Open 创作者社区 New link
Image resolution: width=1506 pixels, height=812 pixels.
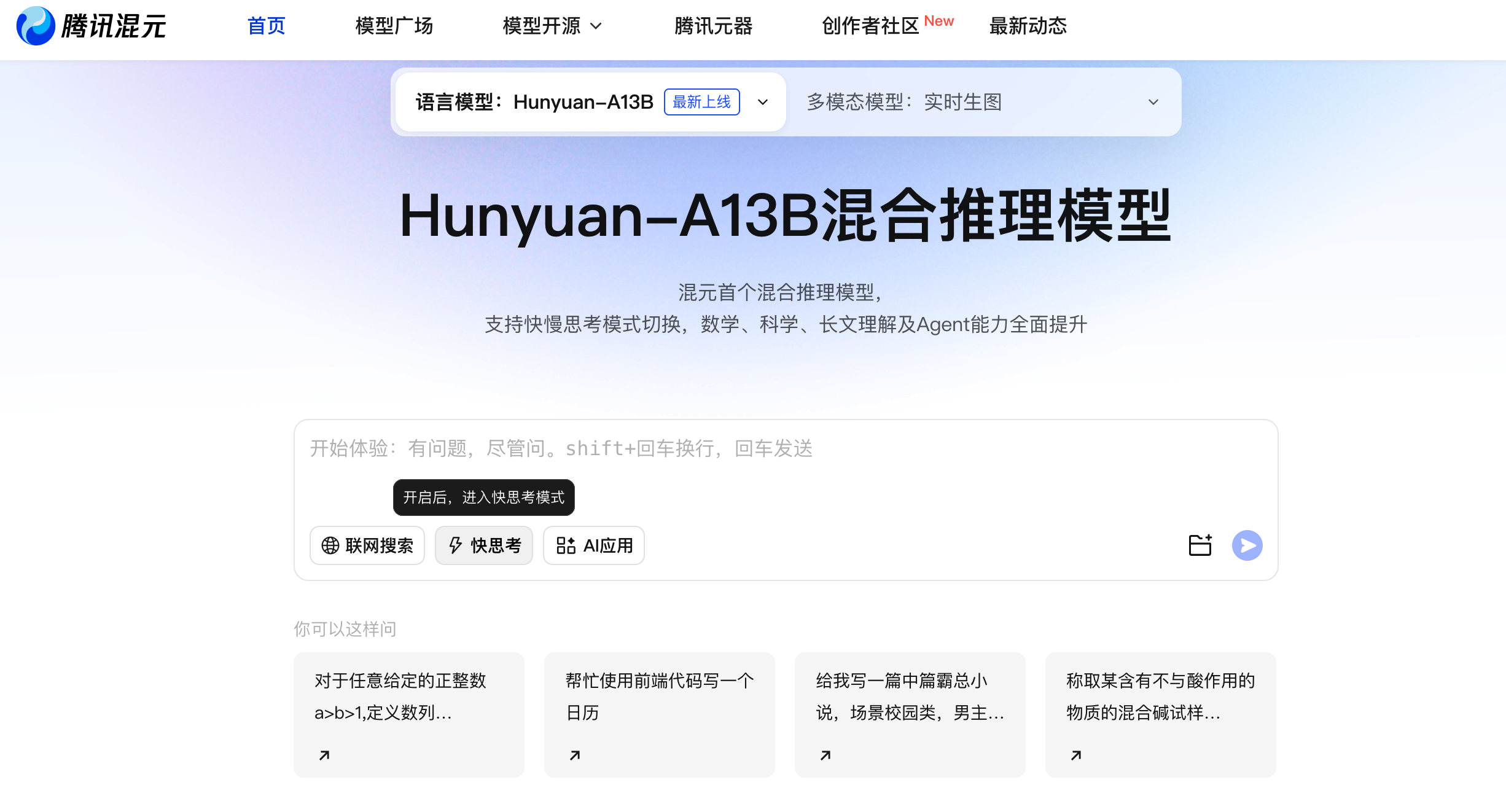point(870,26)
